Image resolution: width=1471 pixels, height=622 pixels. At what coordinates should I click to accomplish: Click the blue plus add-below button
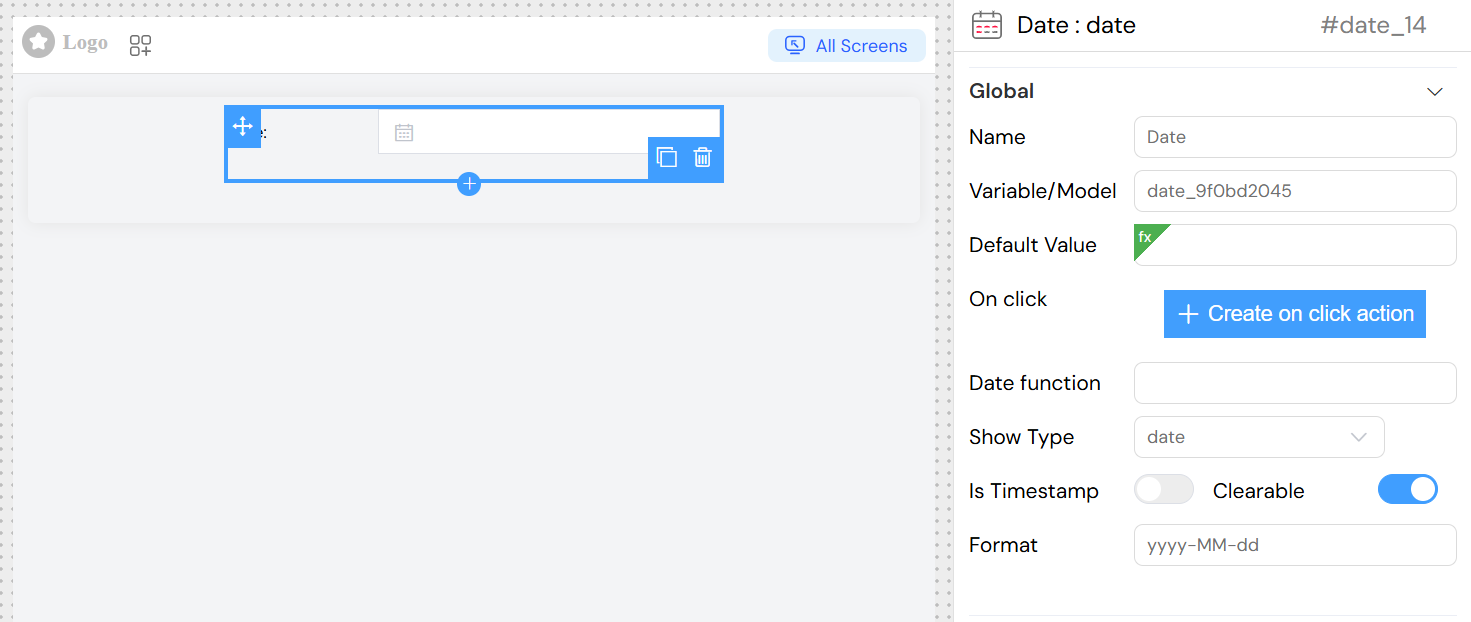tap(469, 183)
